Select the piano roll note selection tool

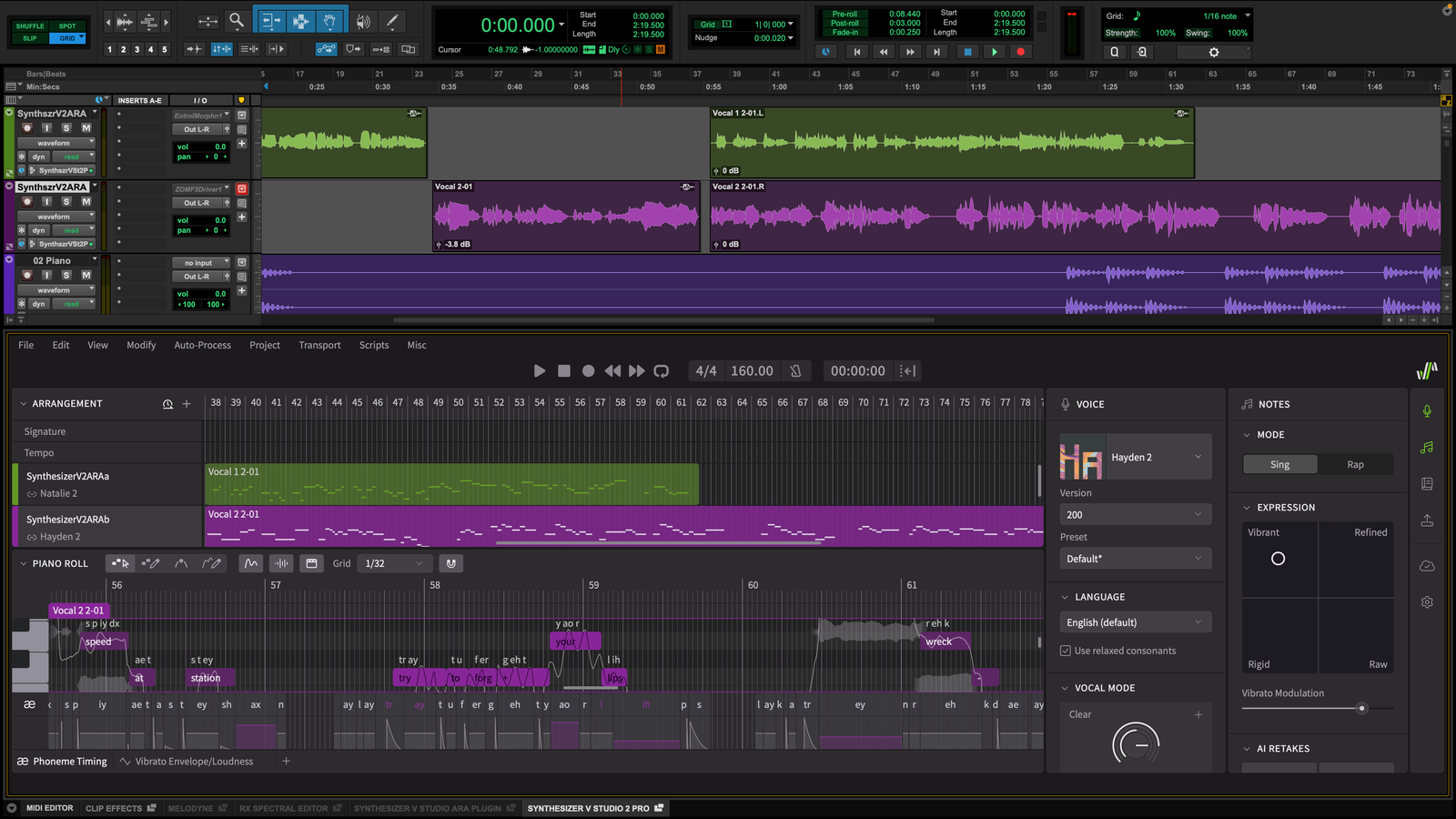click(x=120, y=563)
